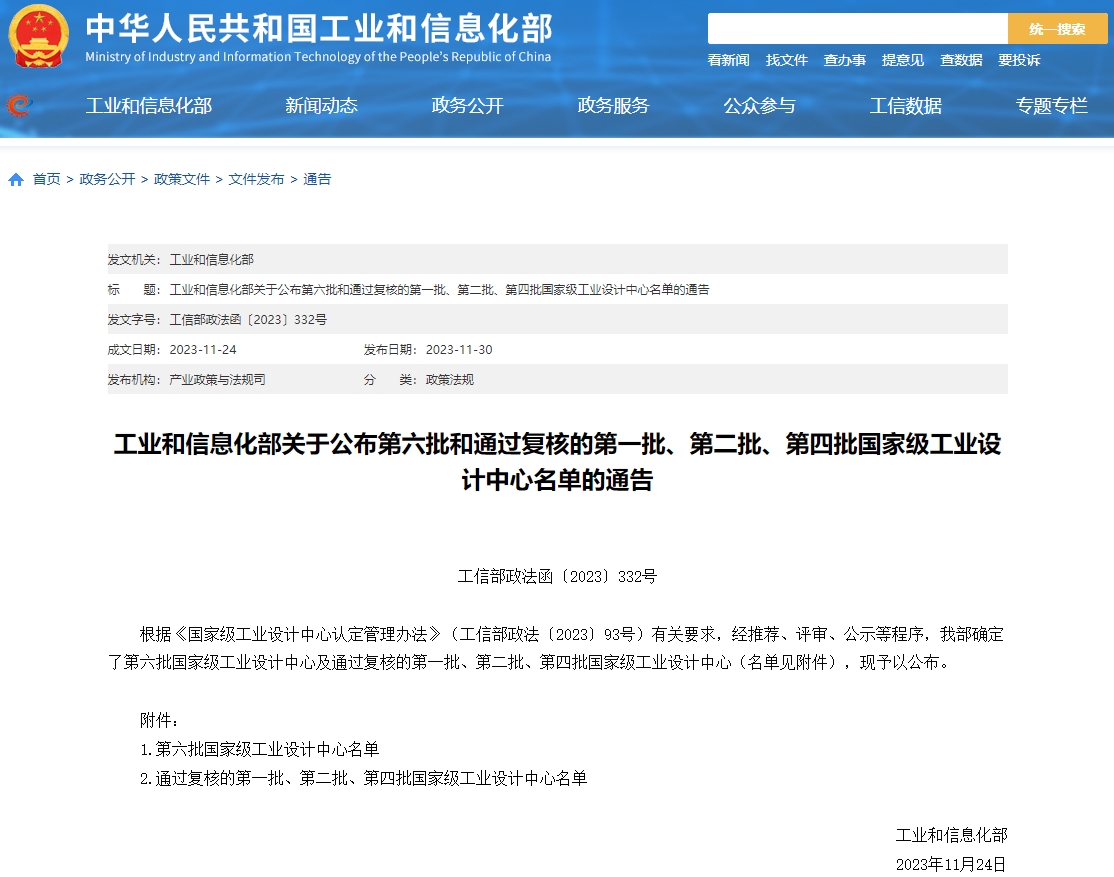The width and height of the screenshot is (1114, 877).
Task: Open attachment 2 通过复核的第一批、第二批 list
Action: click(364, 778)
